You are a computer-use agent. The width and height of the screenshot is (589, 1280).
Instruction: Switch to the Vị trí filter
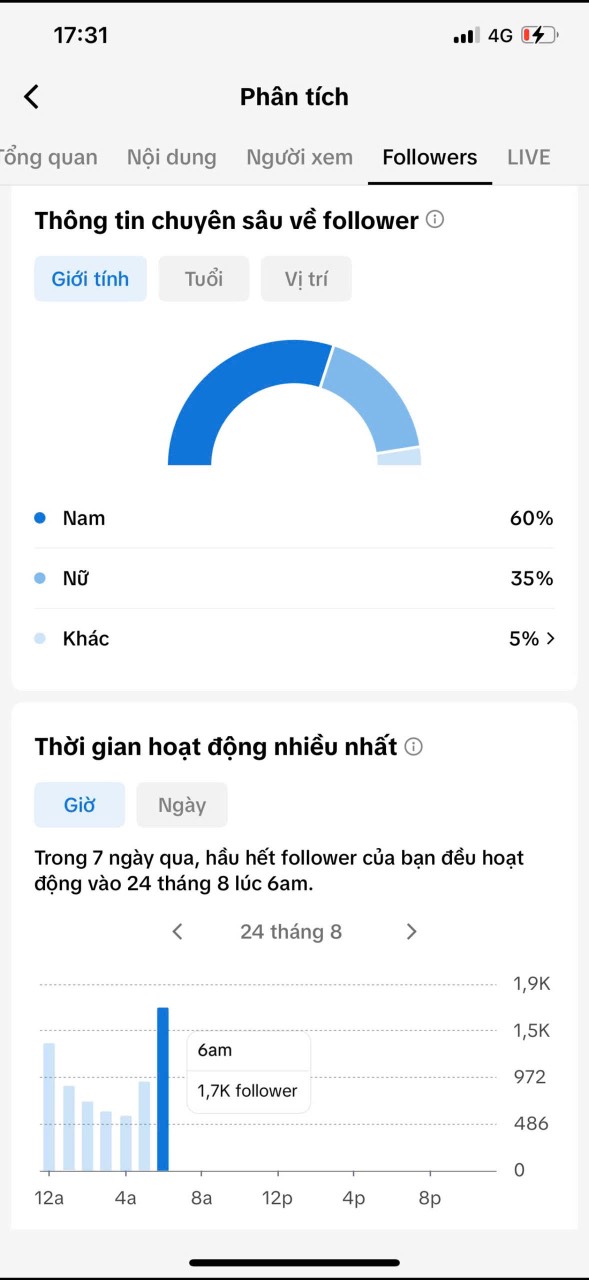click(x=306, y=279)
